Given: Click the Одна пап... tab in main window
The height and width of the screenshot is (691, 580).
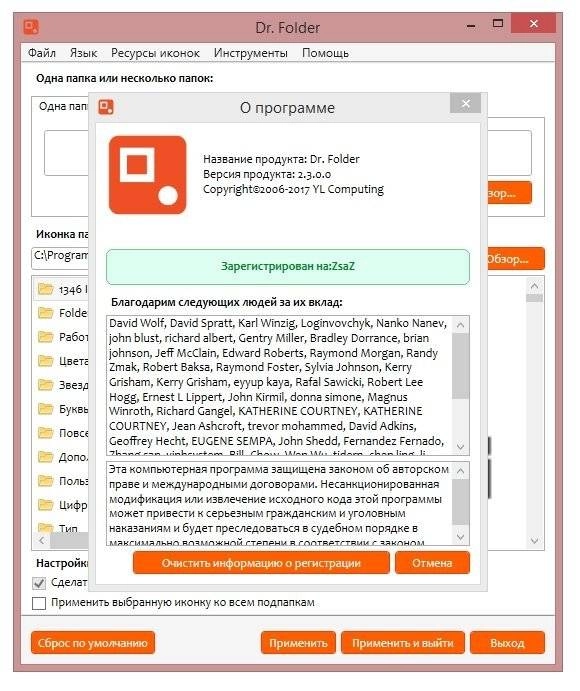Looking at the screenshot, I should (63, 106).
